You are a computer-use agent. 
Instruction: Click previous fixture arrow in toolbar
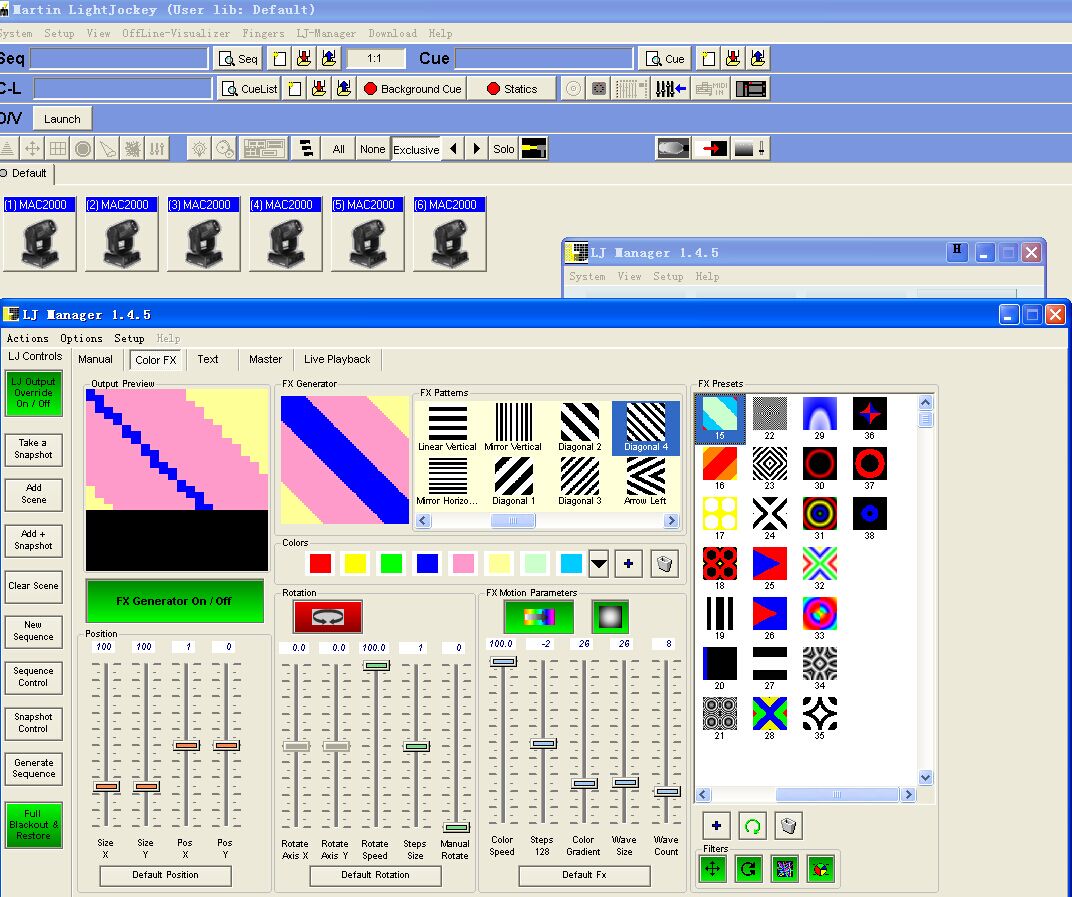pos(453,148)
